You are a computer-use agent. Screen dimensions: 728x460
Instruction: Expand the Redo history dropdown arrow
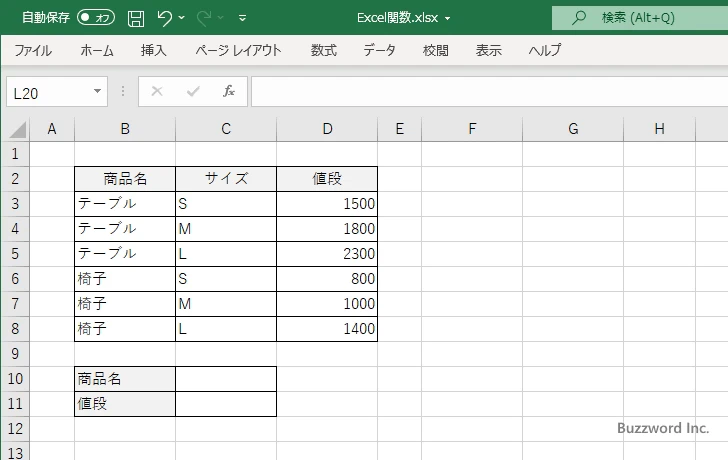(x=221, y=18)
